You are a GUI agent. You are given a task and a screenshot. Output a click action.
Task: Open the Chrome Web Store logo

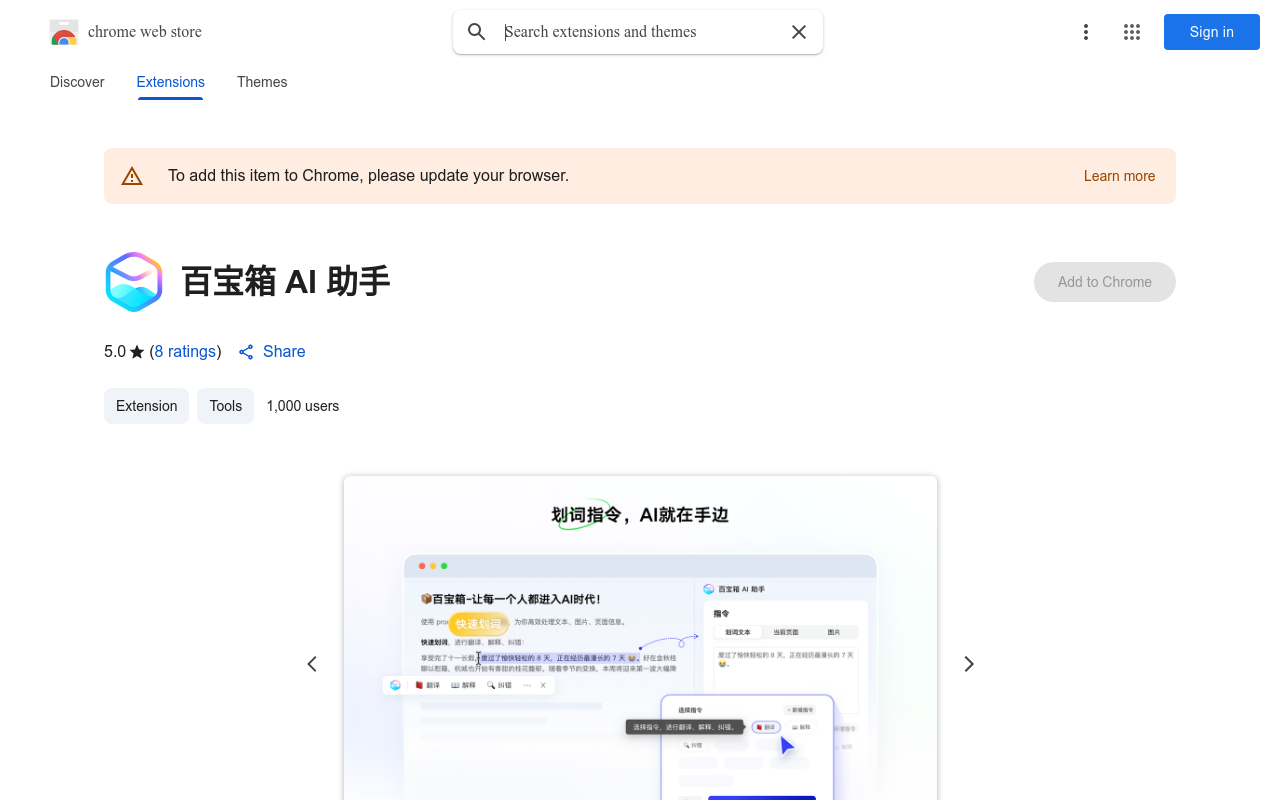(64, 32)
